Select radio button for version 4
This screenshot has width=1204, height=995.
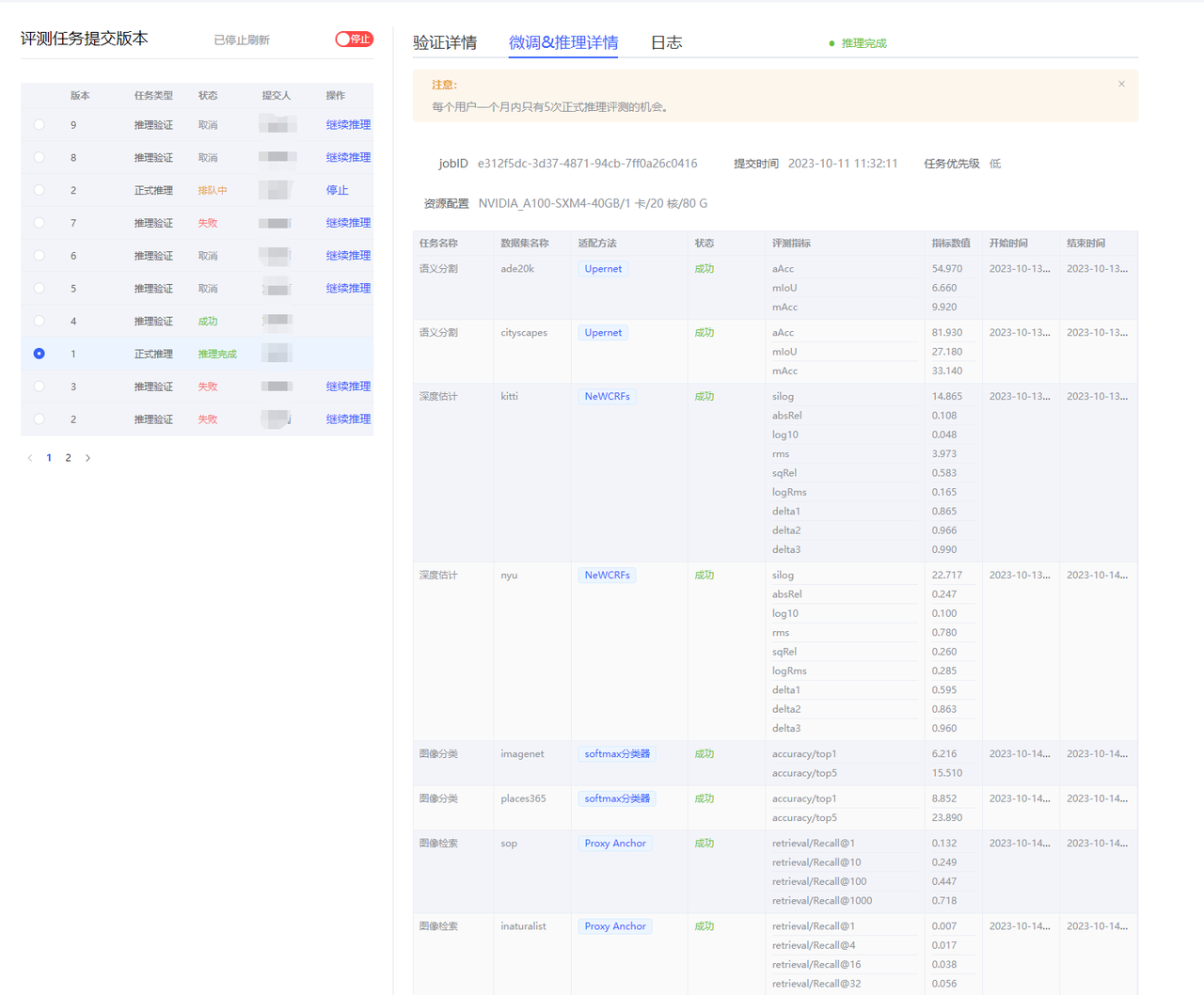(x=39, y=321)
